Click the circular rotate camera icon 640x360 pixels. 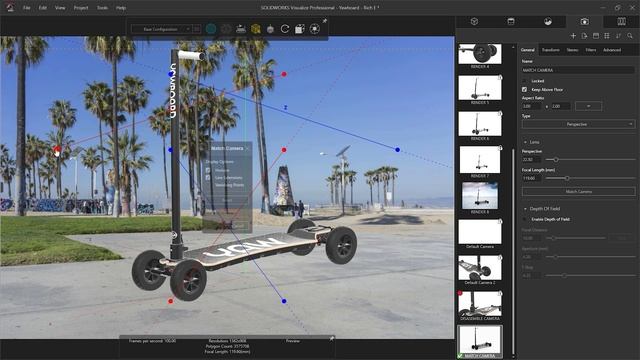coord(285,29)
